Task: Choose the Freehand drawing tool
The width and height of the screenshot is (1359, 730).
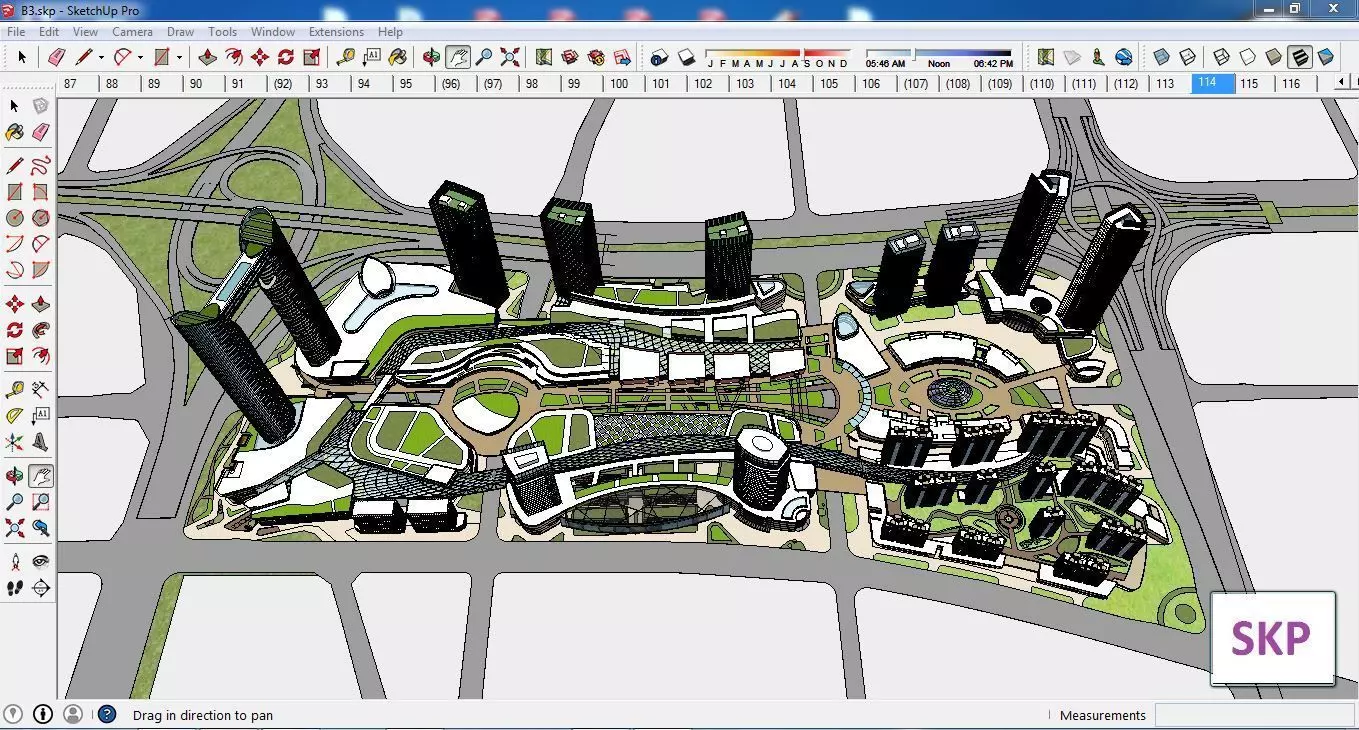Action: 40,166
